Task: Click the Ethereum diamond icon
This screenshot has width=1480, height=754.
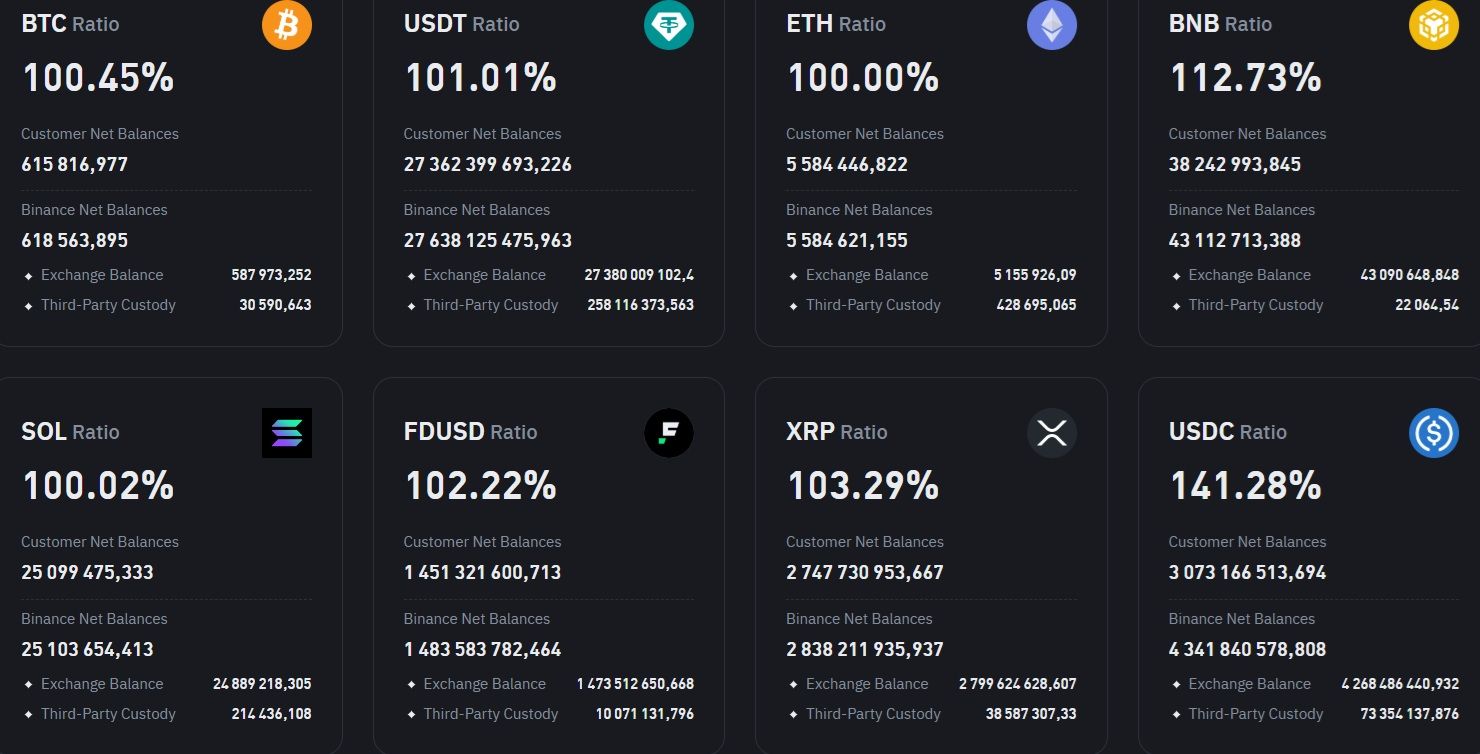Action: click(x=1052, y=25)
